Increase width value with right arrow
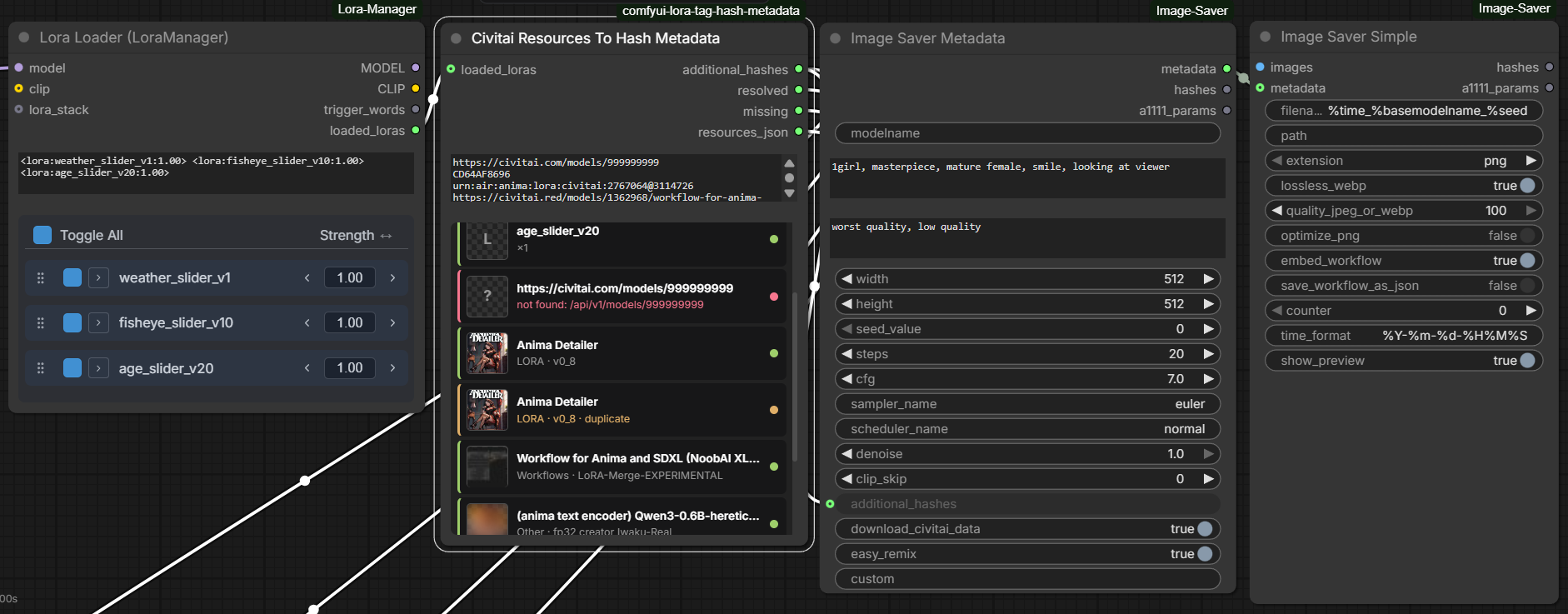This screenshot has width=1568, height=614. (1208, 279)
